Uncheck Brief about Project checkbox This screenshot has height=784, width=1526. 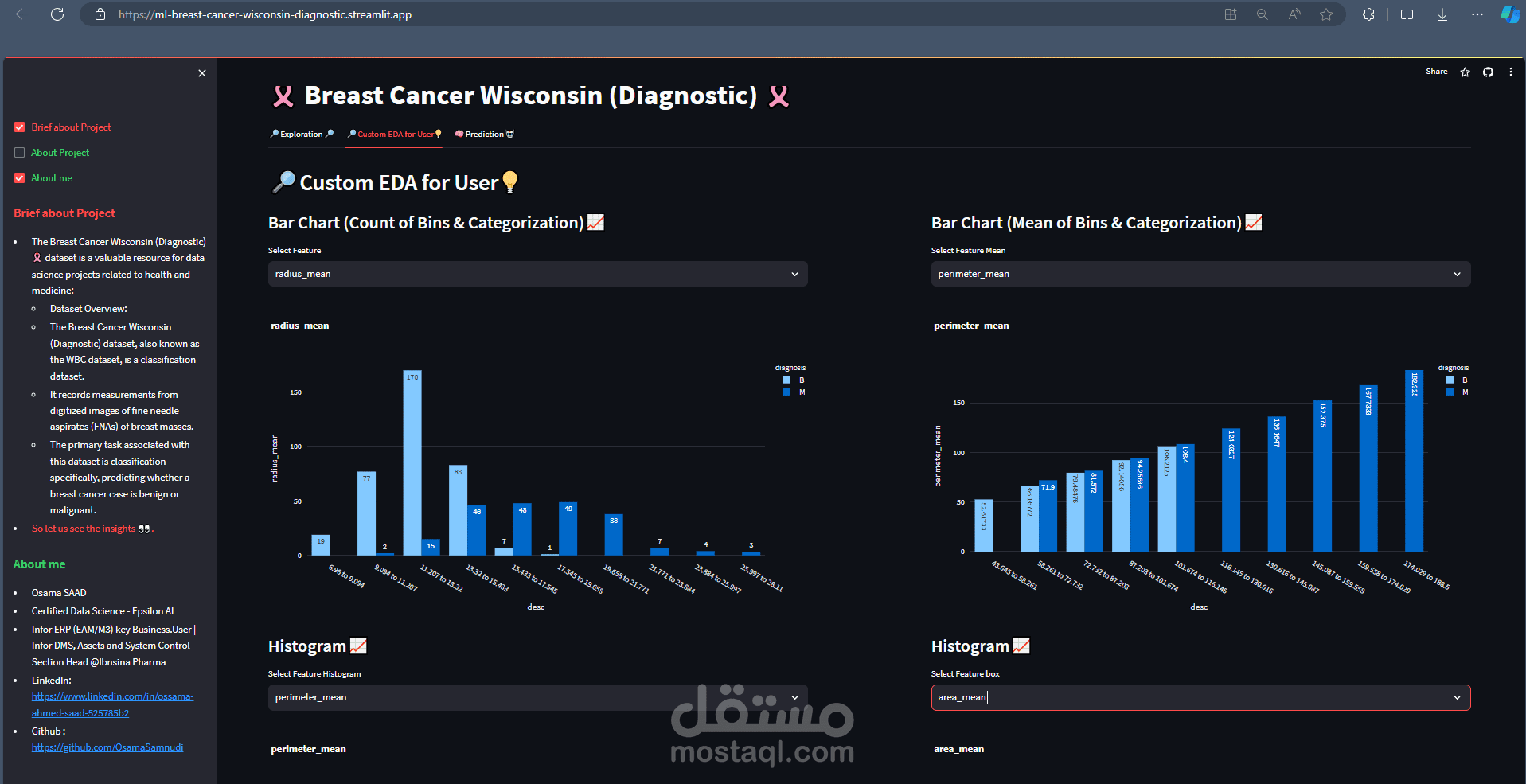point(20,127)
